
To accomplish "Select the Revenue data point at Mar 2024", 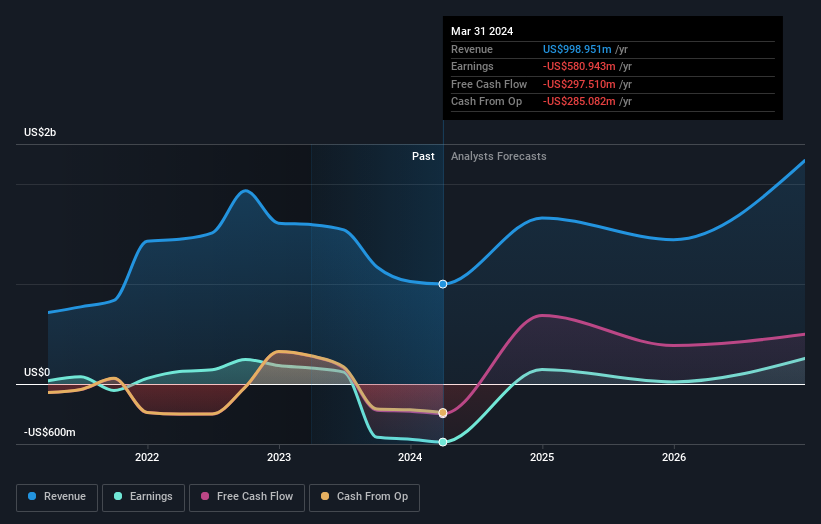I will pyautogui.click(x=443, y=284).
